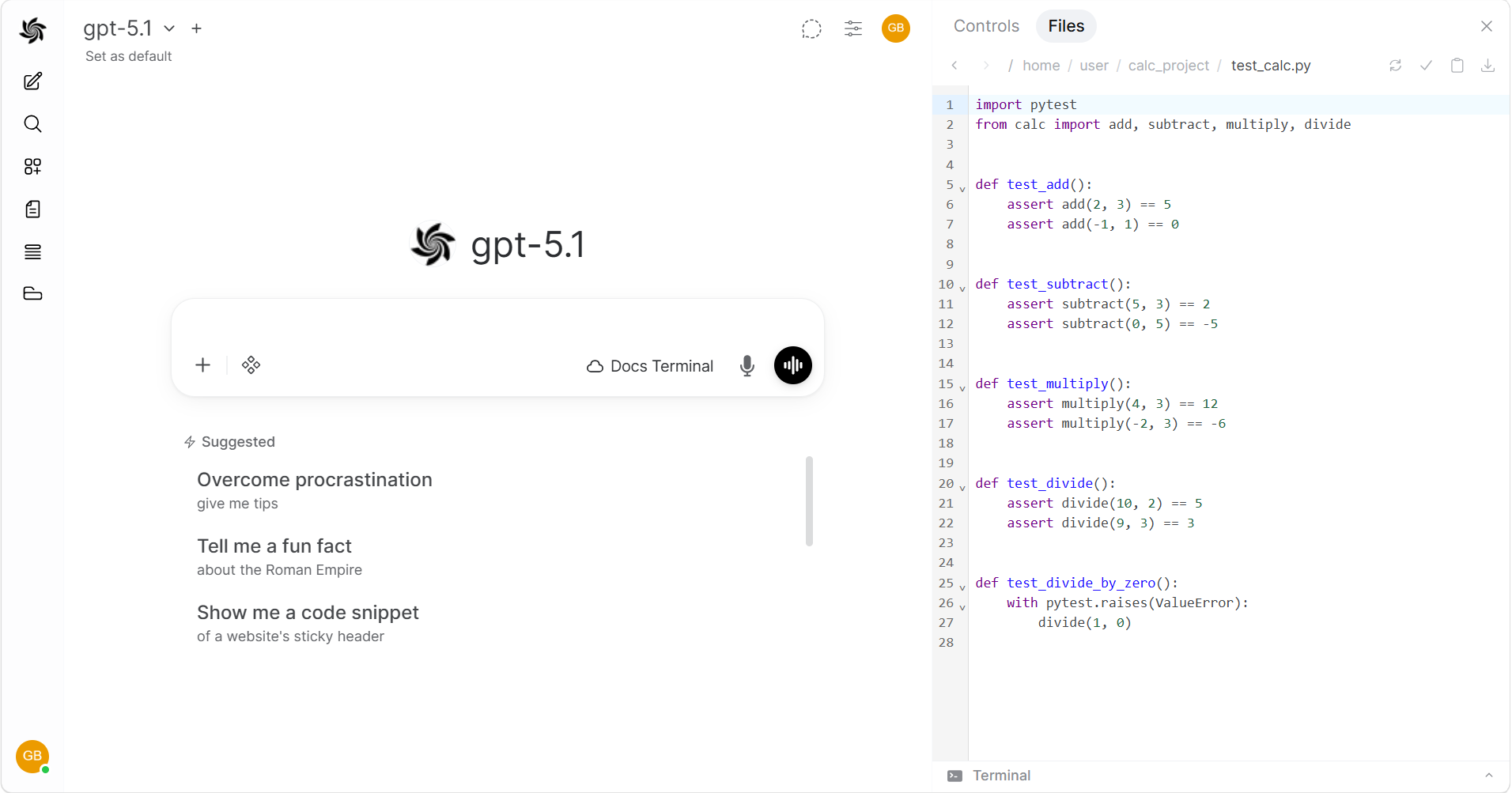Collapse test_divide_by_zero fold arrow on line 25
Image resolution: width=1512 pixels, height=793 pixels.
pyautogui.click(x=962, y=587)
